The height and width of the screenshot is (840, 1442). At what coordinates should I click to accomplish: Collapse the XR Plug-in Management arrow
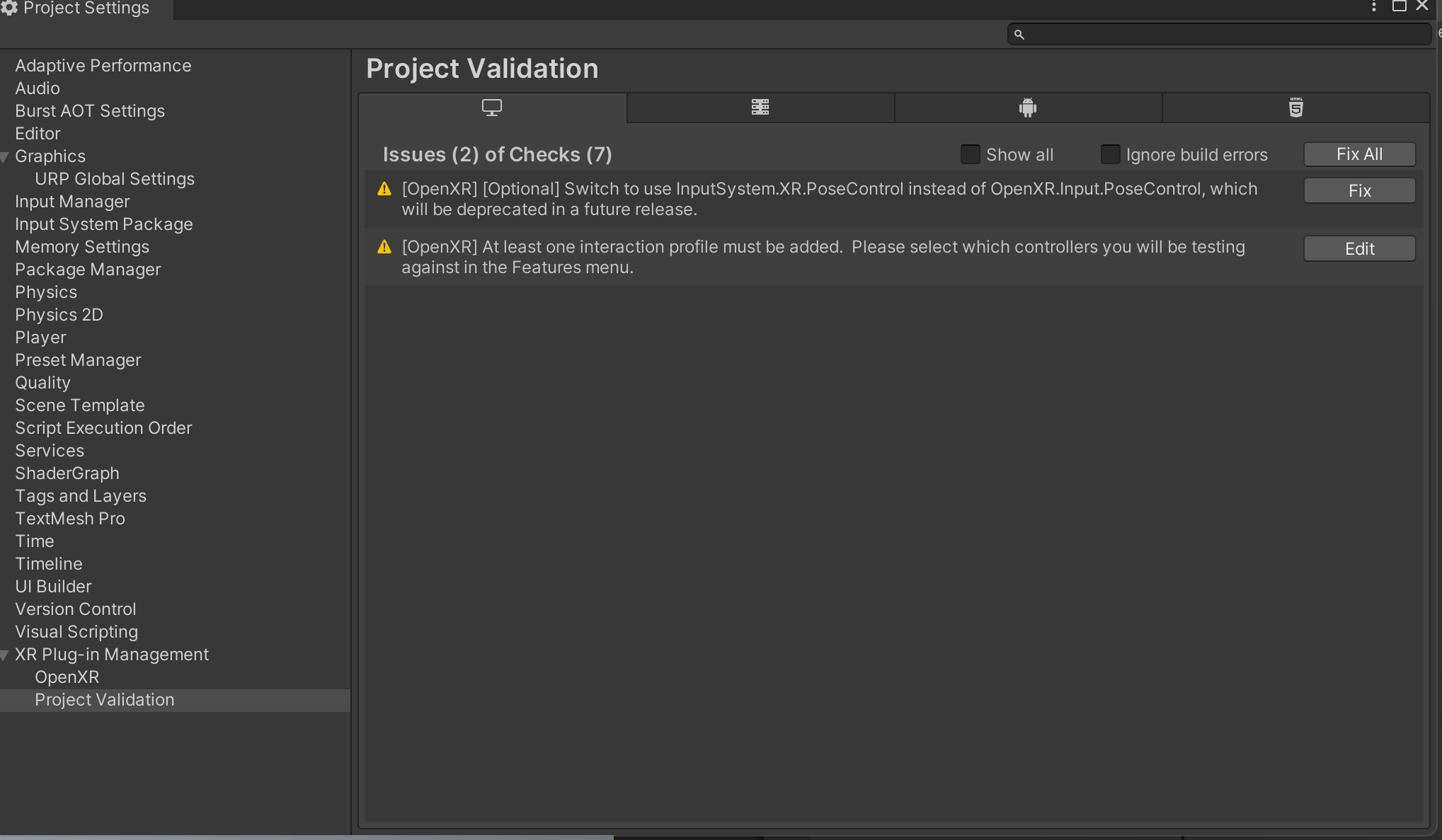[5, 655]
